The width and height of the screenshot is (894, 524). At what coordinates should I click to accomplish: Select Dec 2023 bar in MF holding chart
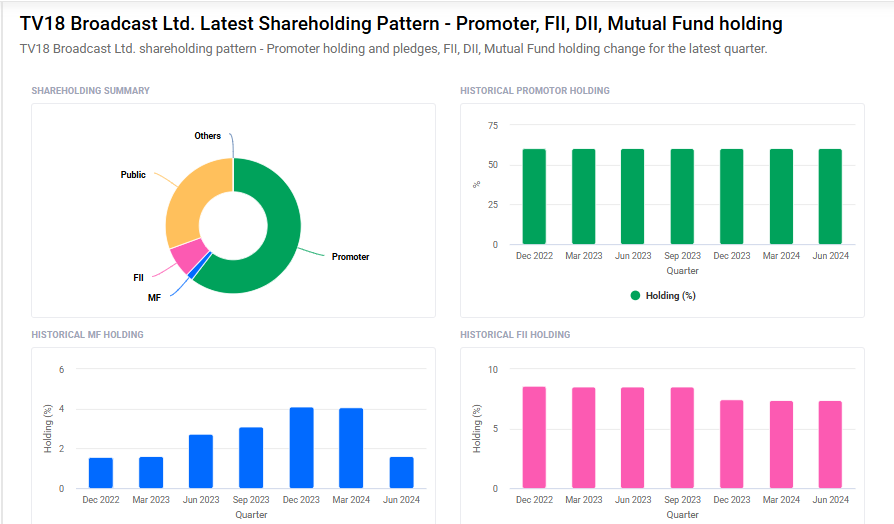point(302,448)
